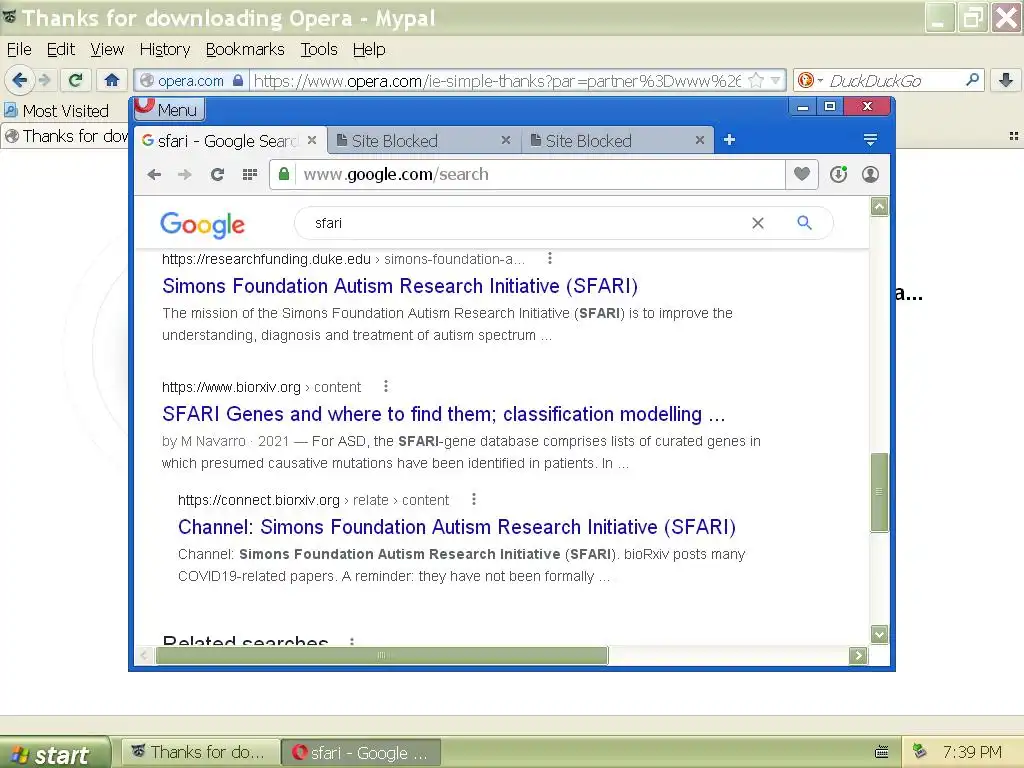Close the sfari Google Search tab

pos(312,140)
